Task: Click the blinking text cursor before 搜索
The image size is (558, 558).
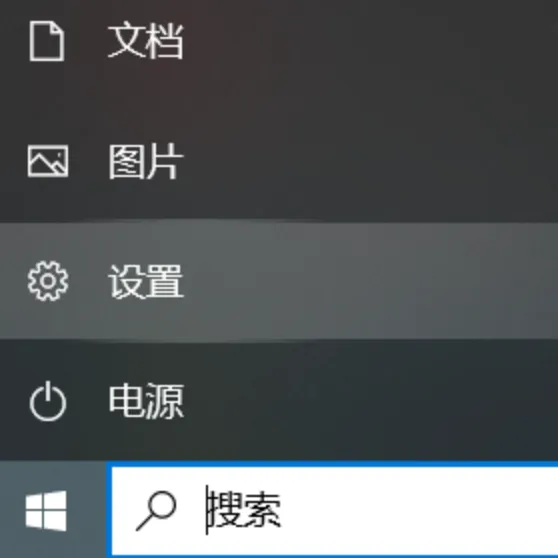Action: [x=206, y=510]
